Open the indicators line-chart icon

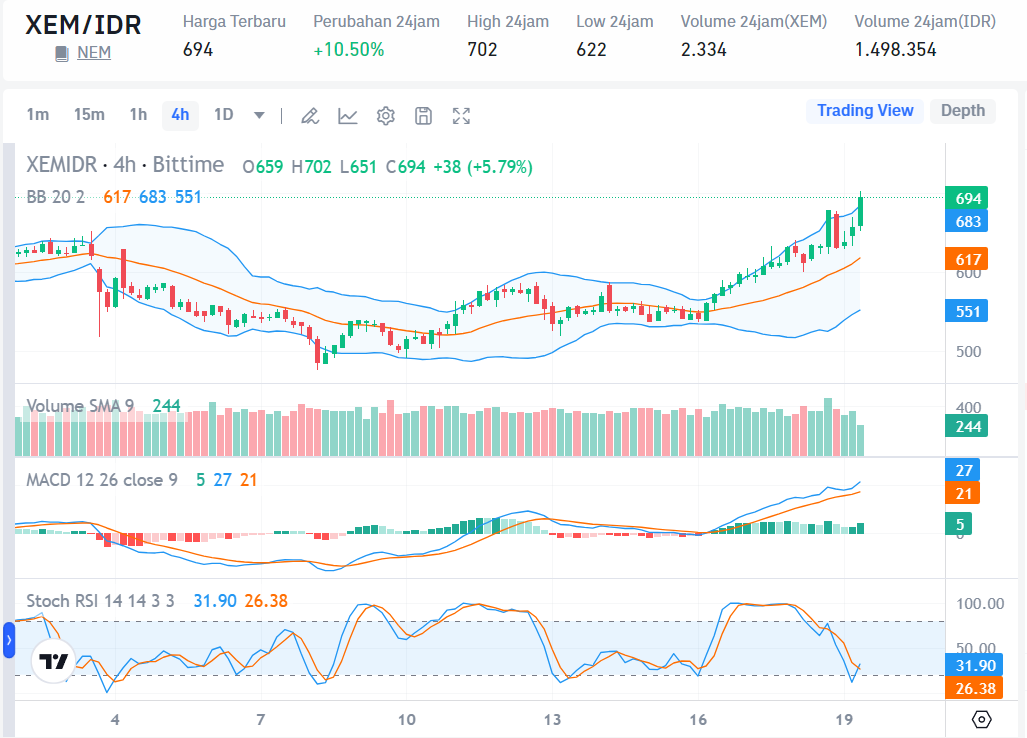pos(348,116)
